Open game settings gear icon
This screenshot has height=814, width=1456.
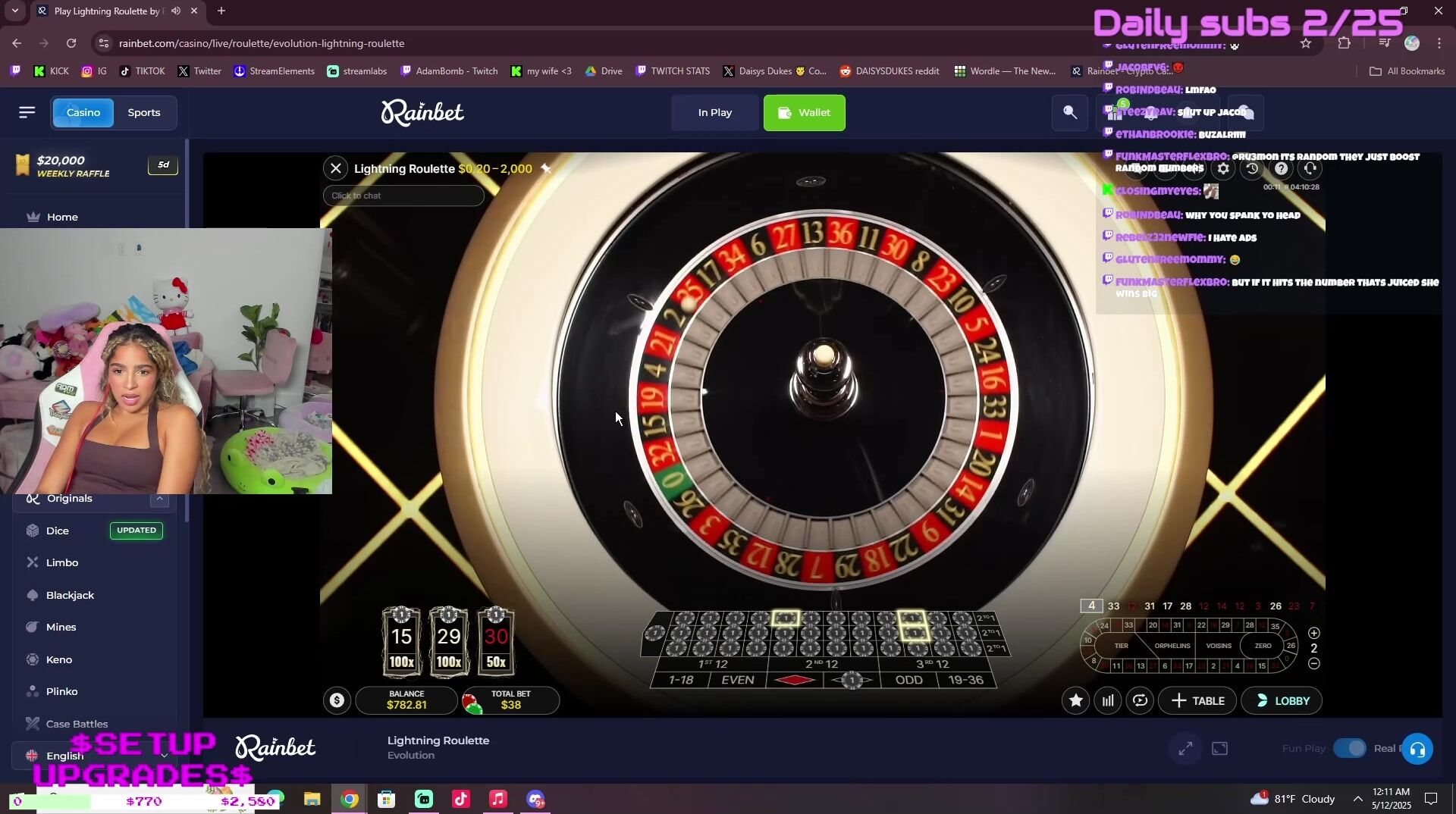pyautogui.click(x=1223, y=168)
